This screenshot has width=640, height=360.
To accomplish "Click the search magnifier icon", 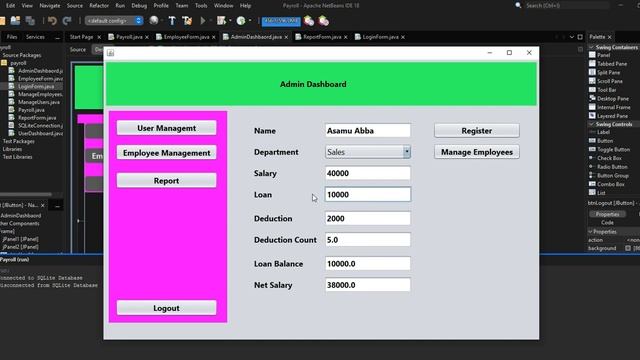I will pyautogui.click(x=518, y=5).
